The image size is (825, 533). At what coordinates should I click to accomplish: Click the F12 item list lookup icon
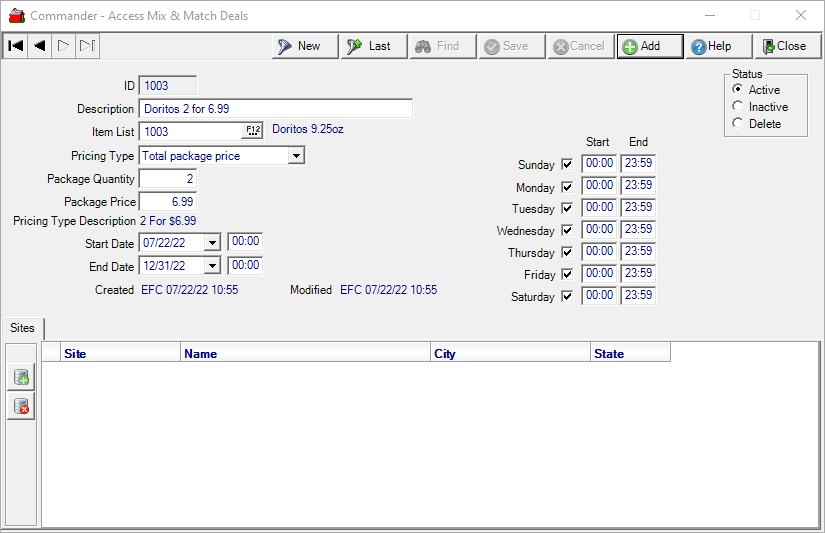(x=252, y=131)
